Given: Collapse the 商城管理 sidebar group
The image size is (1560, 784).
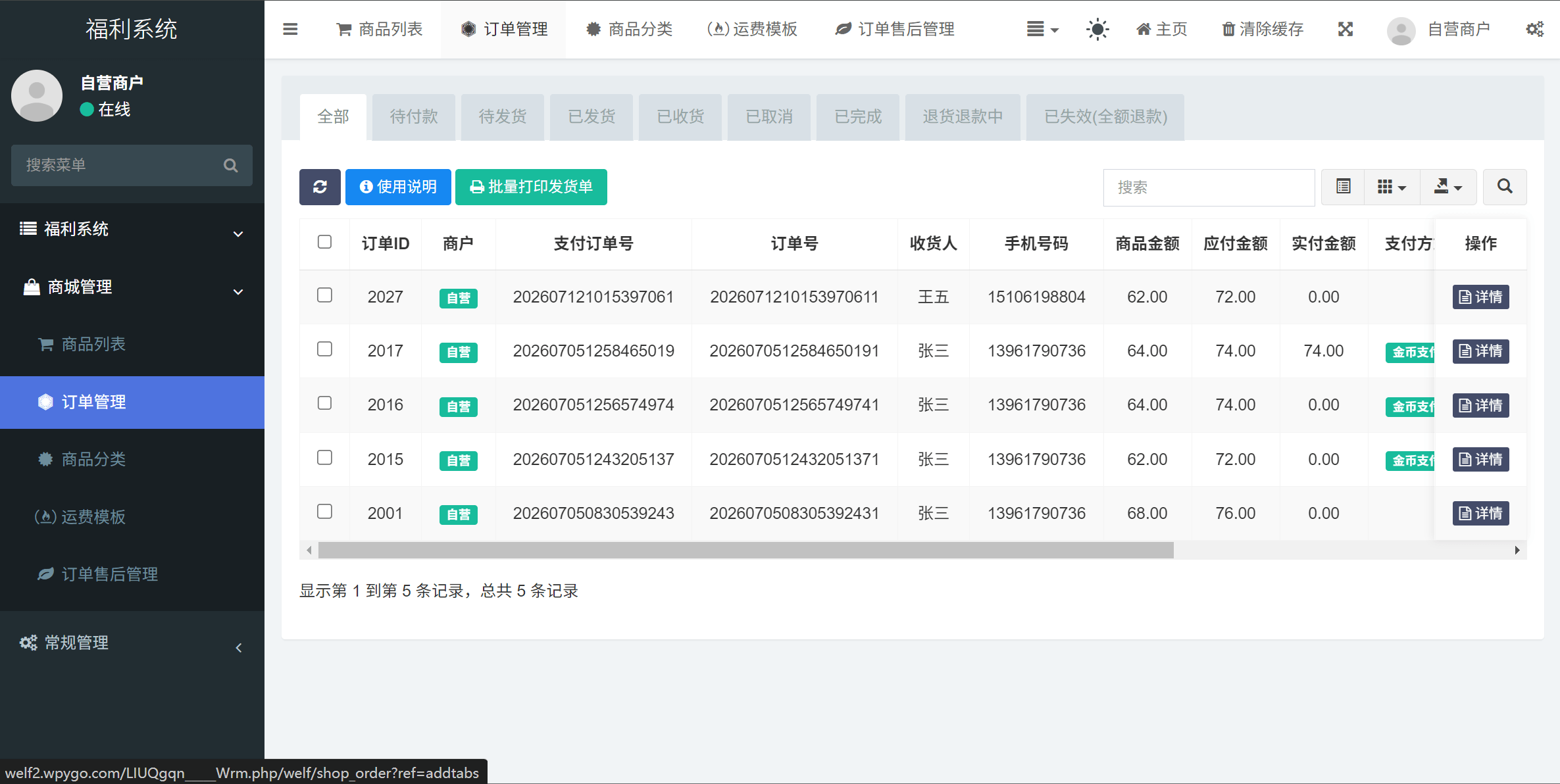Looking at the screenshot, I should [x=132, y=287].
